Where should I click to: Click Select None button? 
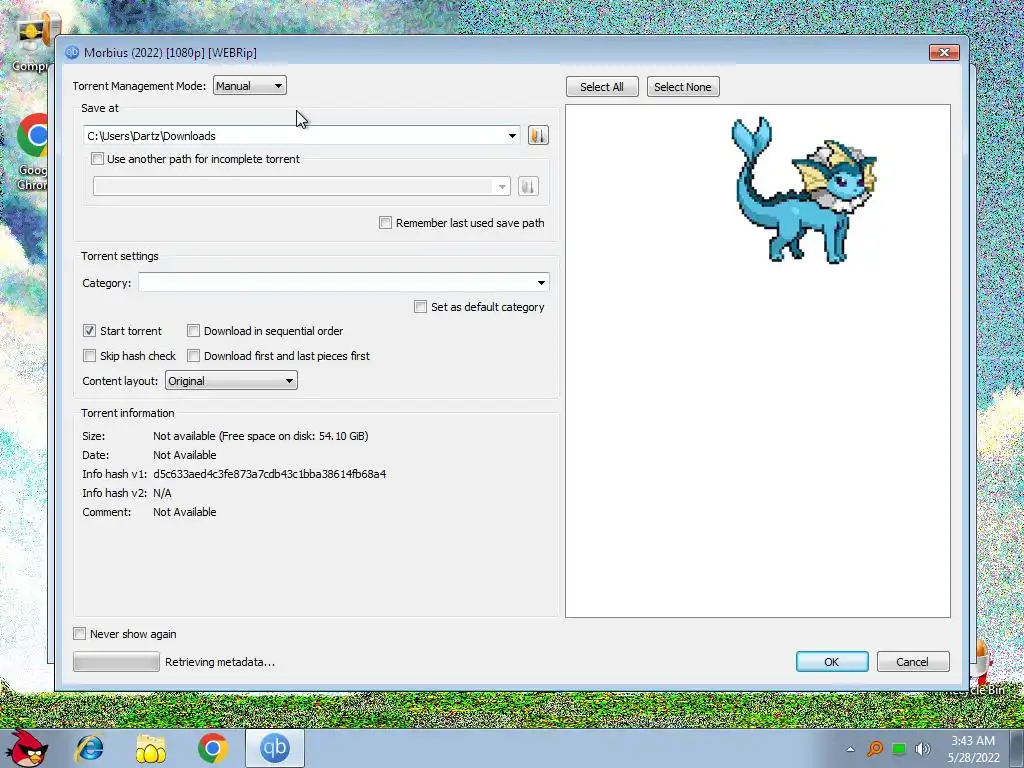pos(683,87)
